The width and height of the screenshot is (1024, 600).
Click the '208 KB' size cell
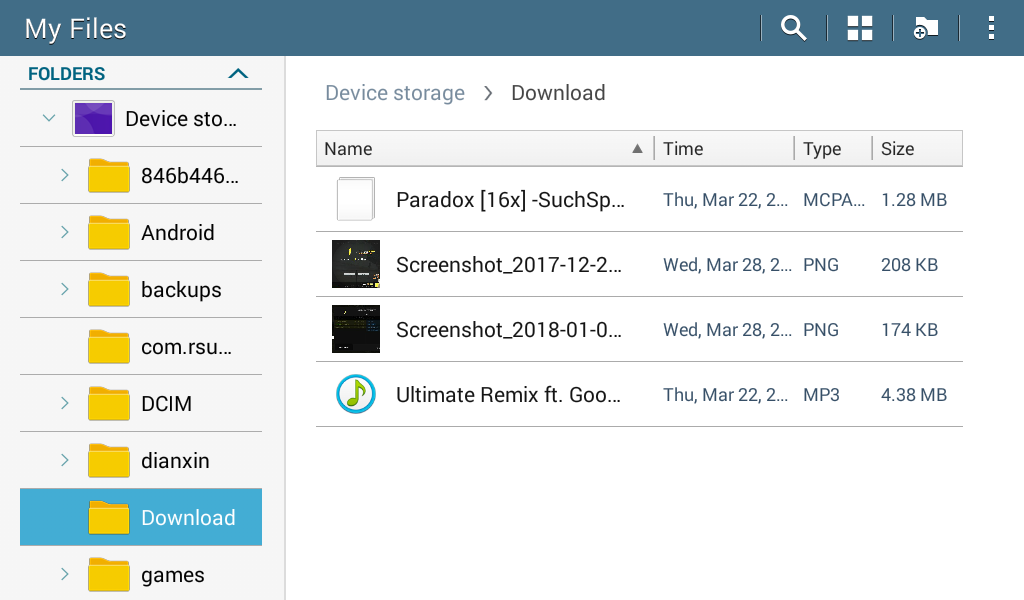909,264
